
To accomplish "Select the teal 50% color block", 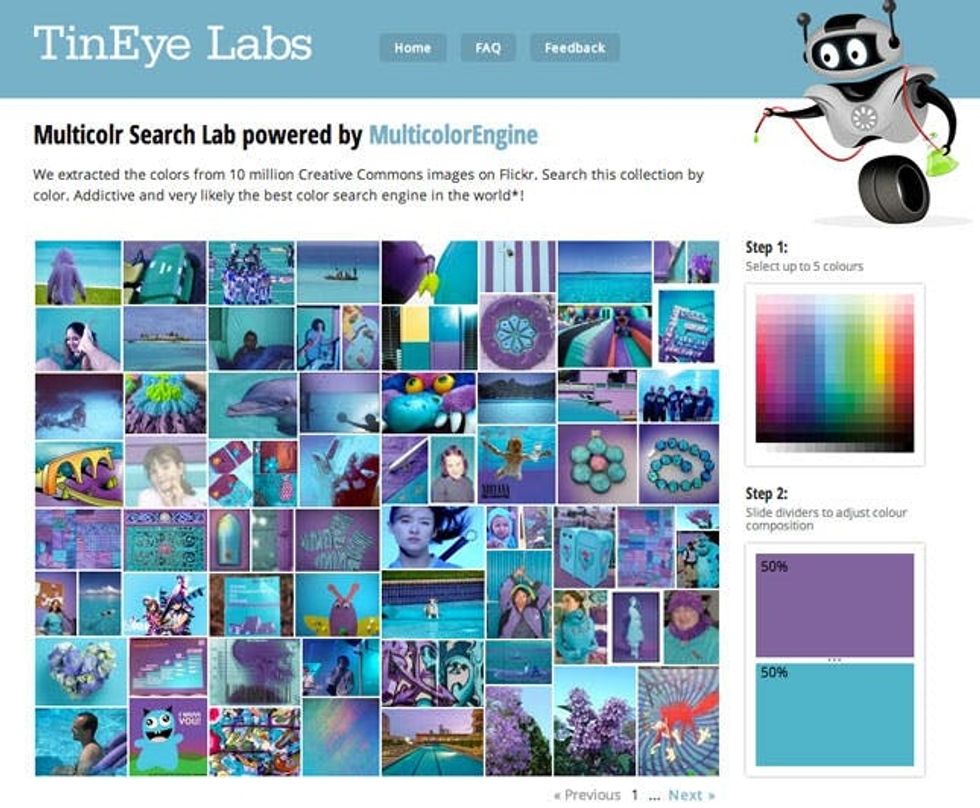I will [x=834, y=715].
